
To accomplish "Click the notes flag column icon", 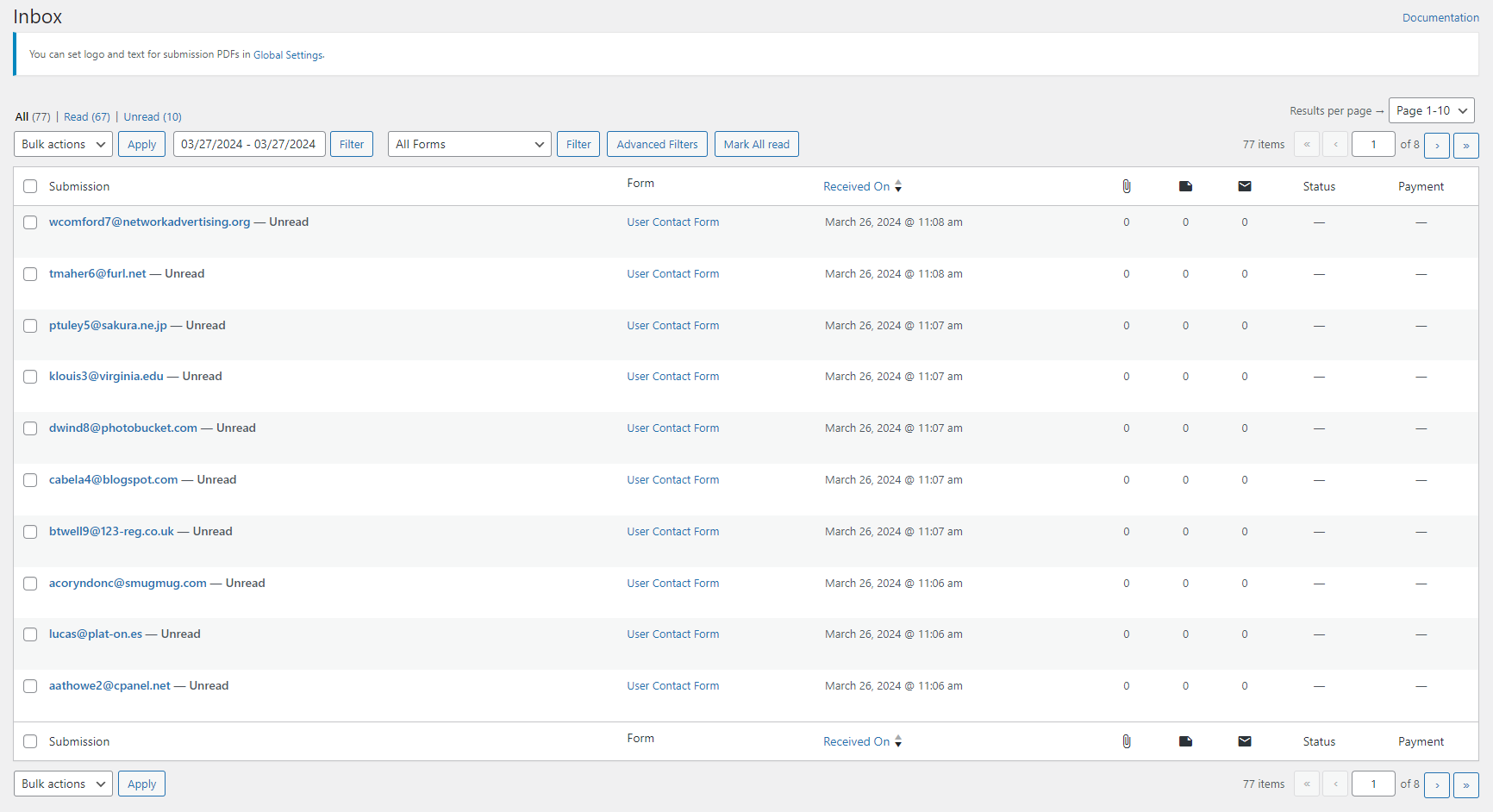I will click(x=1185, y=185).
